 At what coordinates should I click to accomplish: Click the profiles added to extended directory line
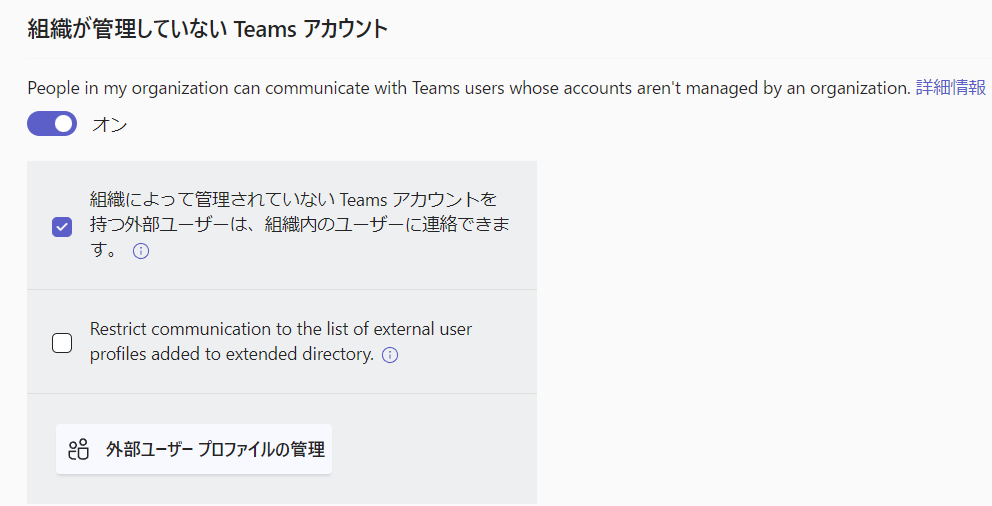[x=232, y=354]
